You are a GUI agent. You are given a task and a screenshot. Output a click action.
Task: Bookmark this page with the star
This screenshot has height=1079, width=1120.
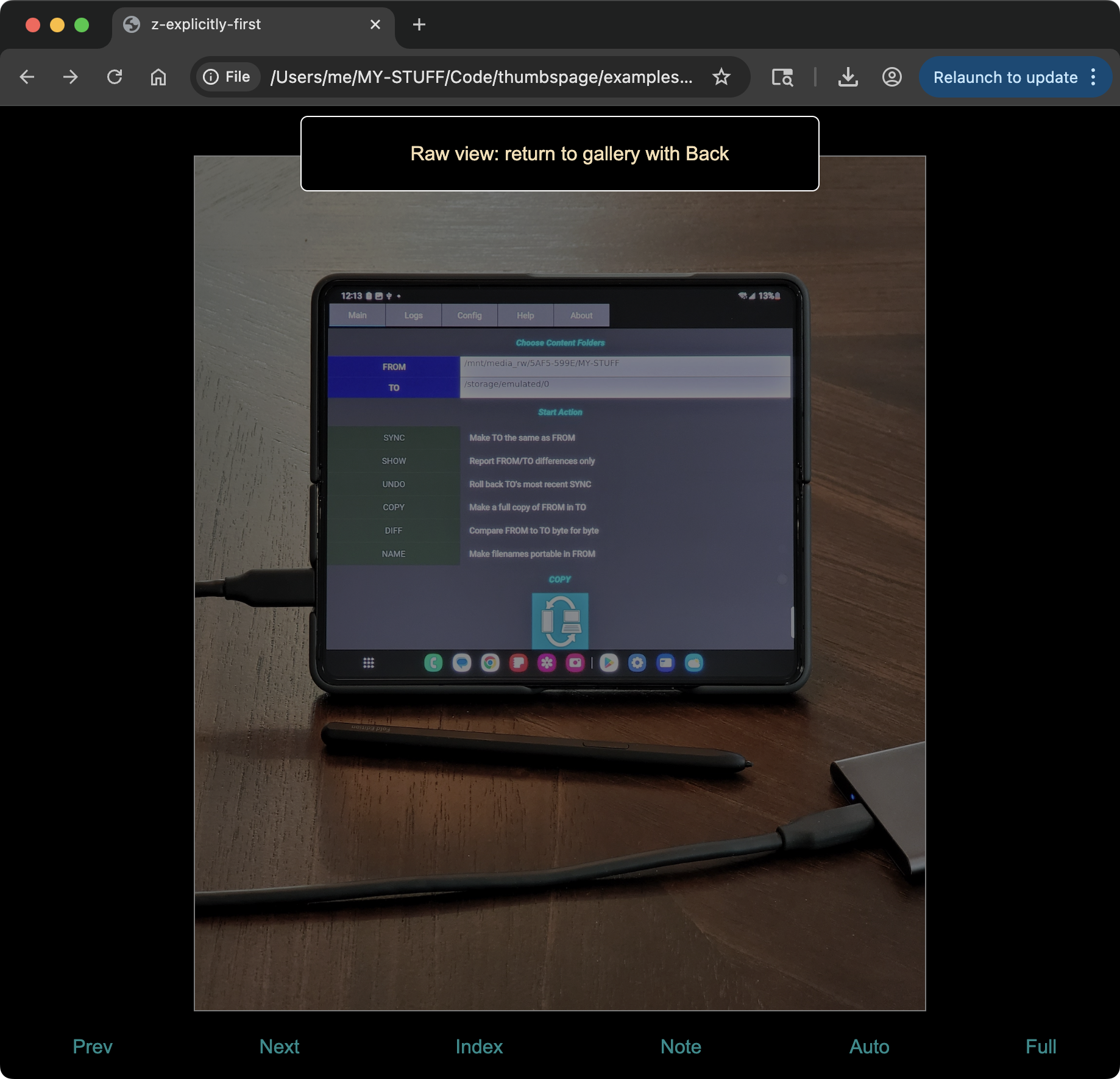721,77
